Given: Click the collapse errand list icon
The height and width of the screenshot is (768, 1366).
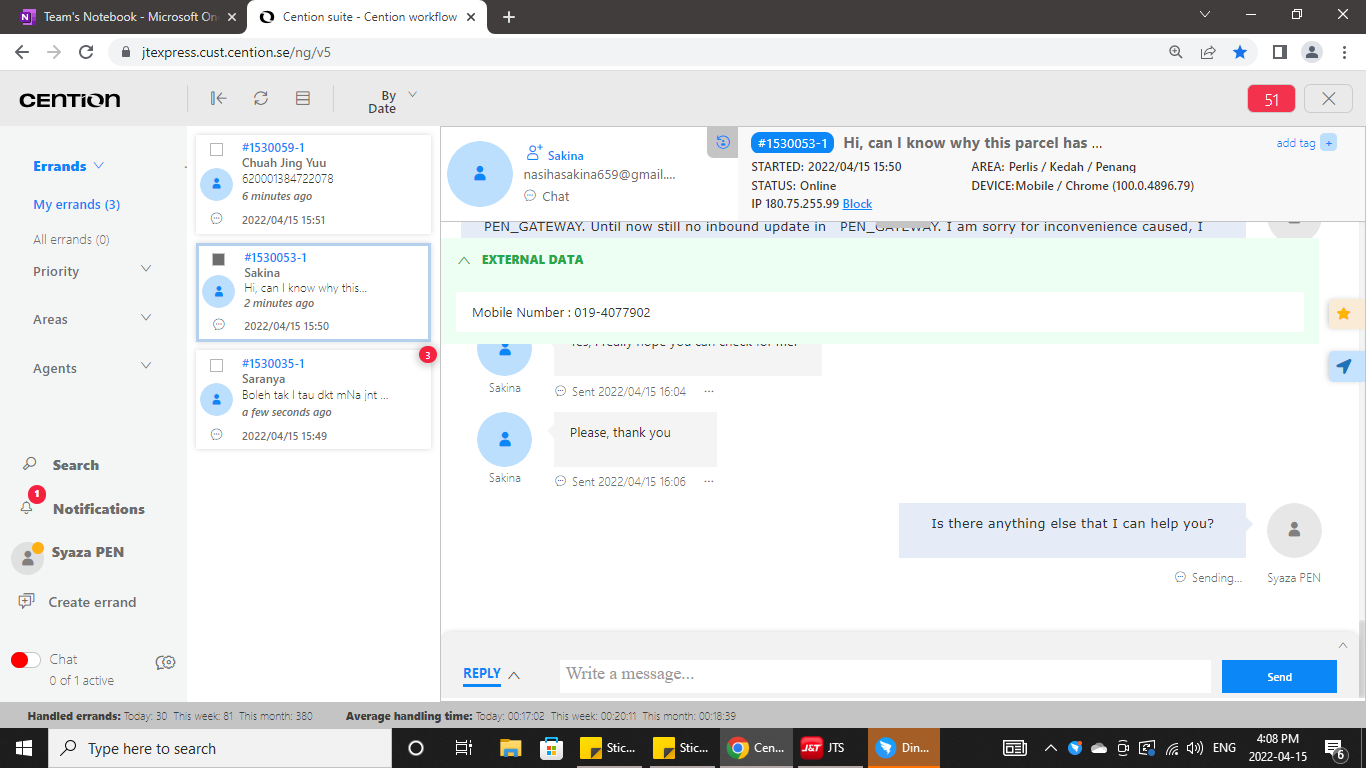Looking at the screenshot, I should pyautogui.click(x=218, y=98).
